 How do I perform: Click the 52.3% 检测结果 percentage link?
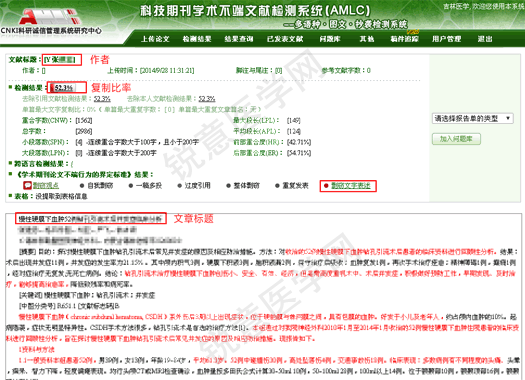tap(64, 88)
